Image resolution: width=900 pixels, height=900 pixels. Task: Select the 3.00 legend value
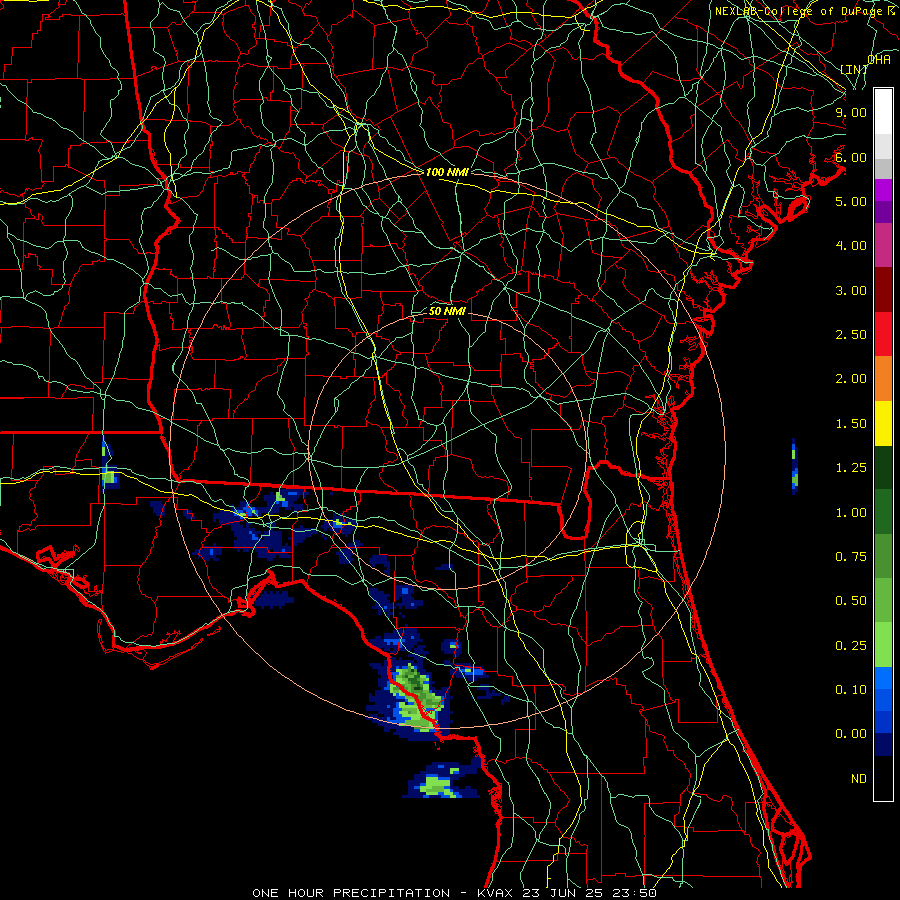(851, 290)
